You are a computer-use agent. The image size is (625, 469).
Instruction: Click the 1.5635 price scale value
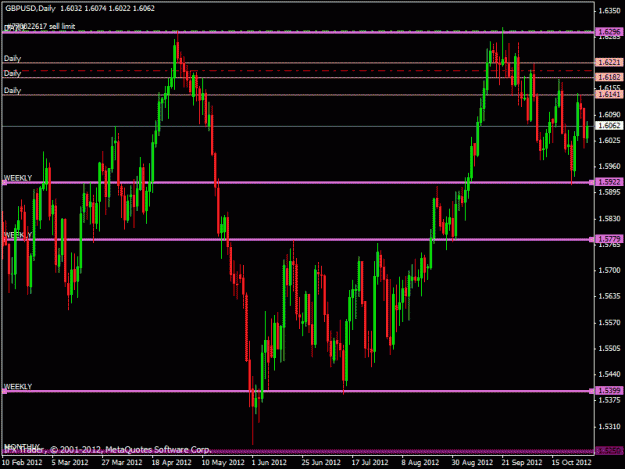(x=609, y=296)
